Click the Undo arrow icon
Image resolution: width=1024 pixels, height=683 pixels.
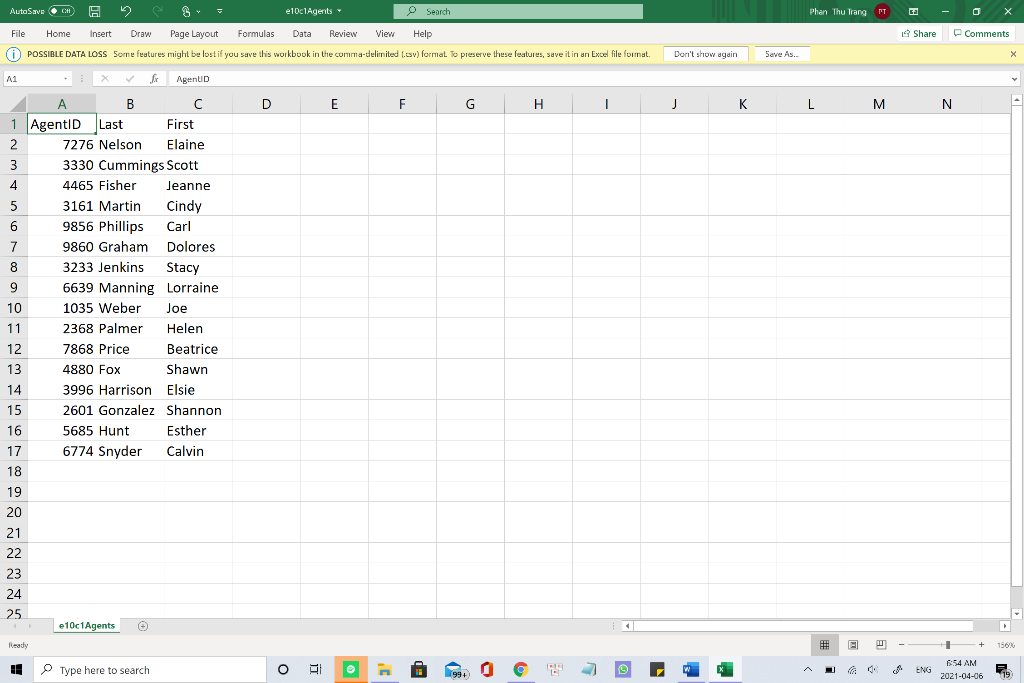click(x=126, y=11)
